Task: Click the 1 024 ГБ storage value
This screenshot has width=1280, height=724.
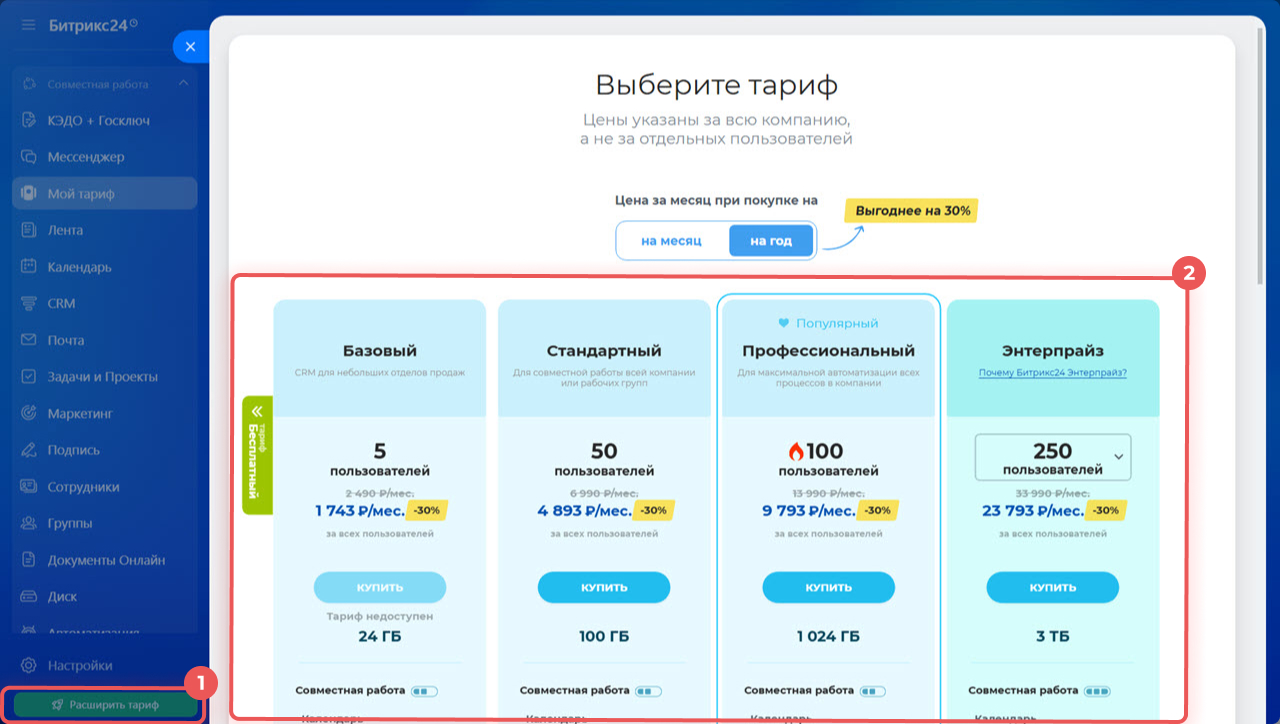Action: (x=828, y=636)
